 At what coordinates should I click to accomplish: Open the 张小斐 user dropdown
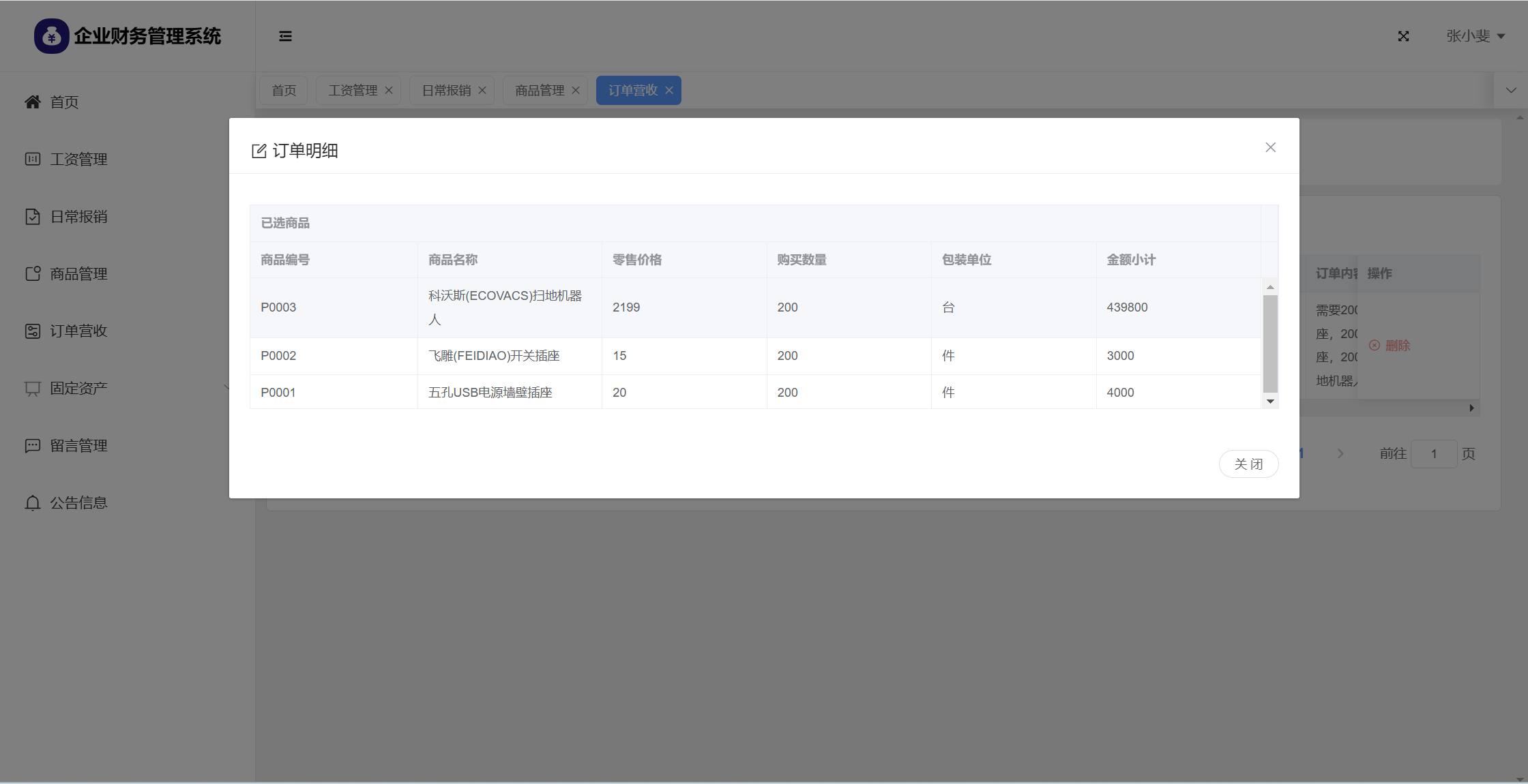coord(1475,36)
